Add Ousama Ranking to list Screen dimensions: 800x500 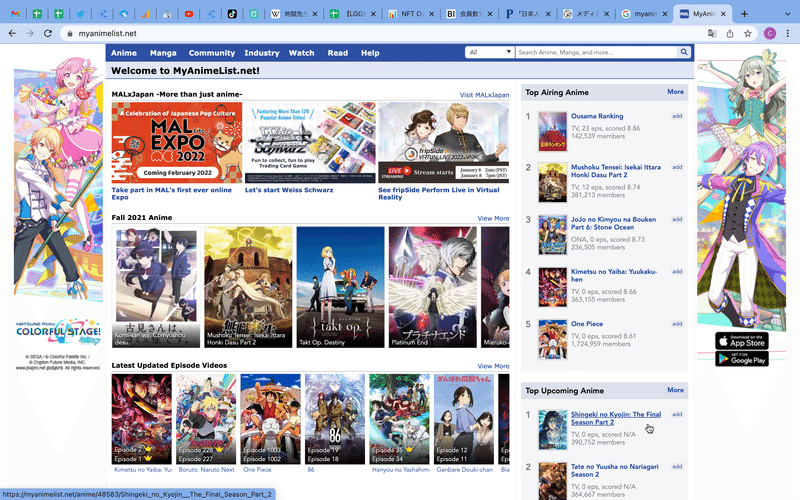coord(677,116)
